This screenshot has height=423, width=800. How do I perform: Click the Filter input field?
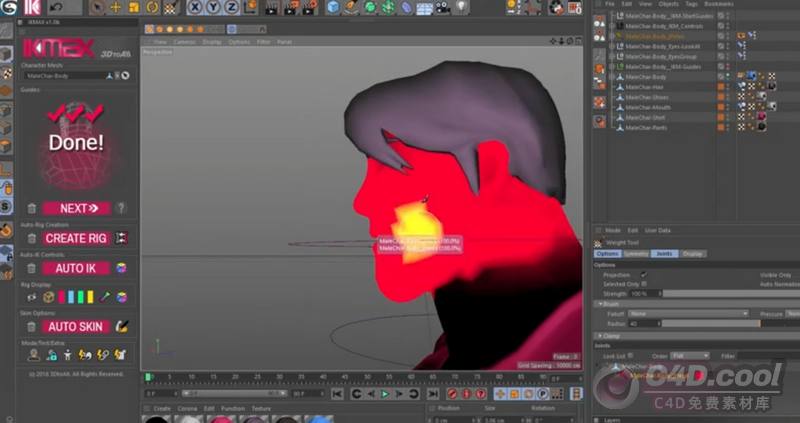768,356
